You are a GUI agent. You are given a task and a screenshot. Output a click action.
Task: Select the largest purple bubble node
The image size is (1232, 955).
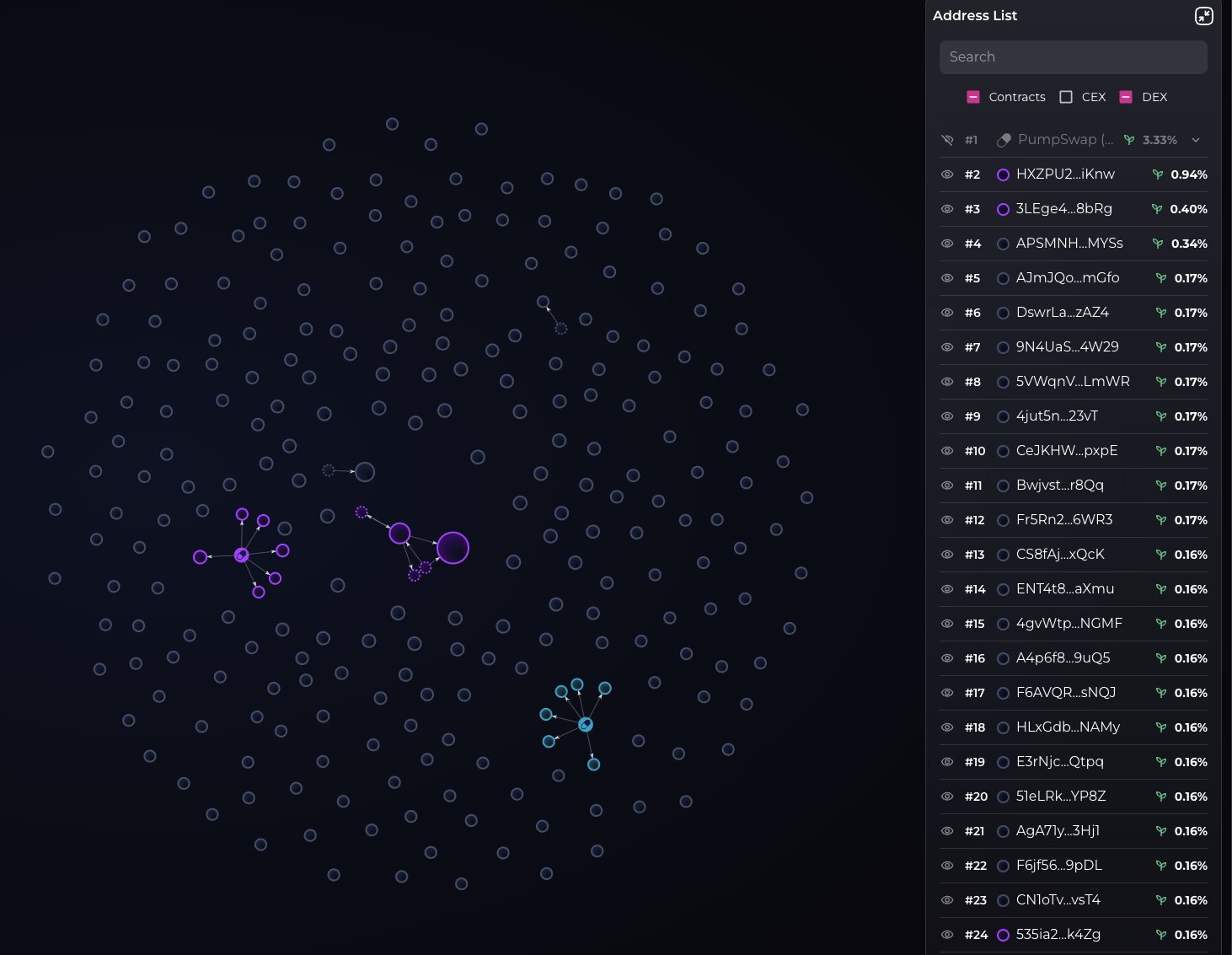coord(453,548)
